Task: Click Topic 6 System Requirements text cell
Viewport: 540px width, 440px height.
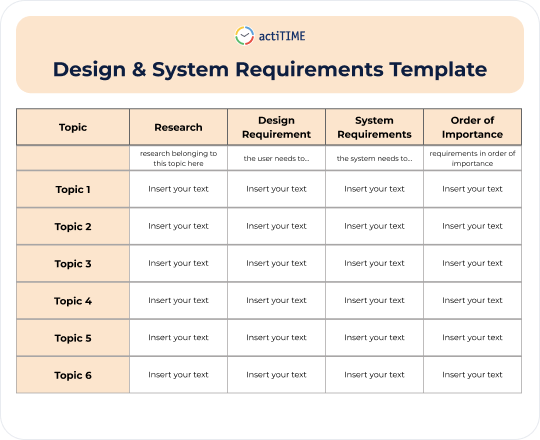Action: 374,375
